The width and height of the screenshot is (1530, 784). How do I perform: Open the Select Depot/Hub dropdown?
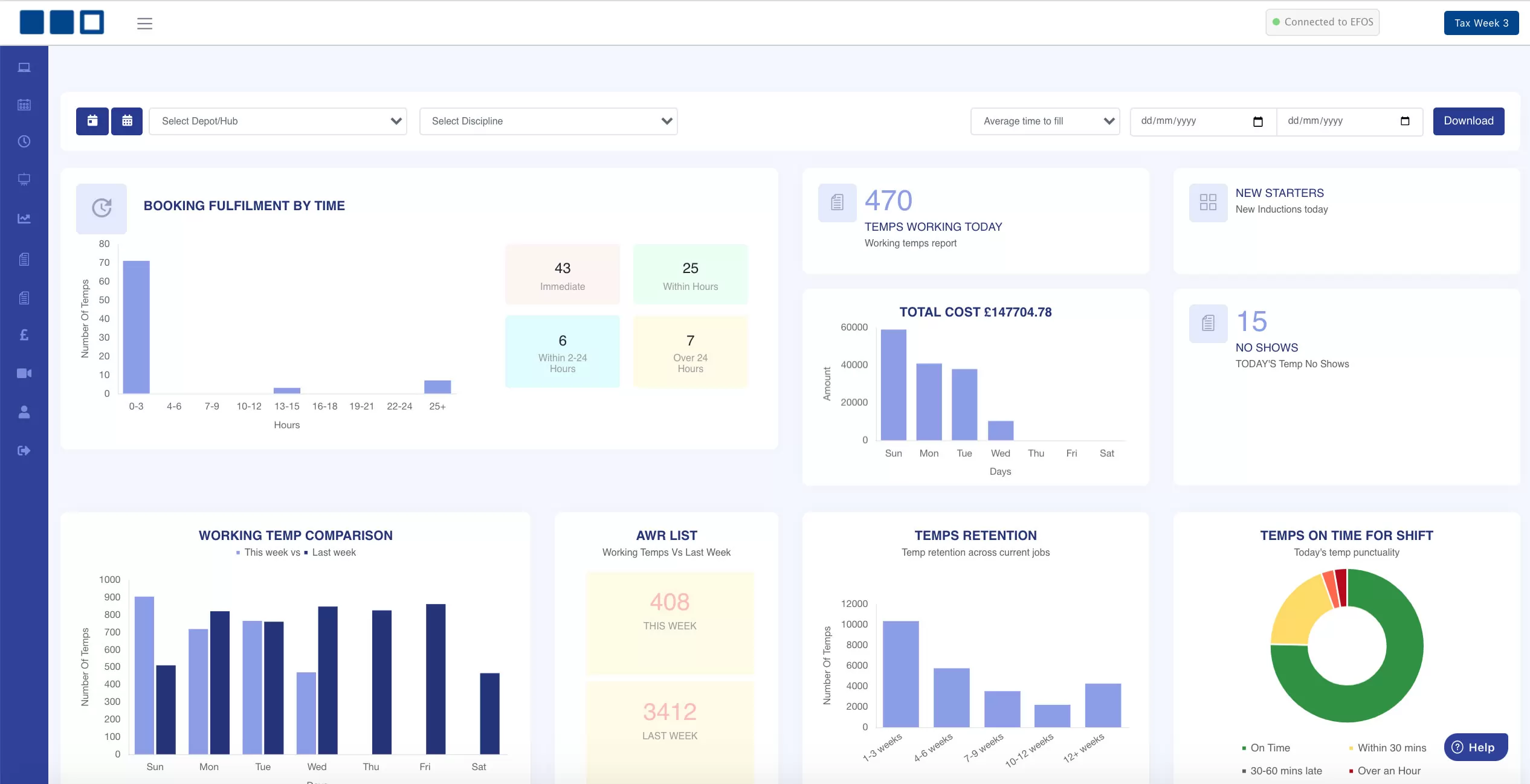[x=277, y=121]
